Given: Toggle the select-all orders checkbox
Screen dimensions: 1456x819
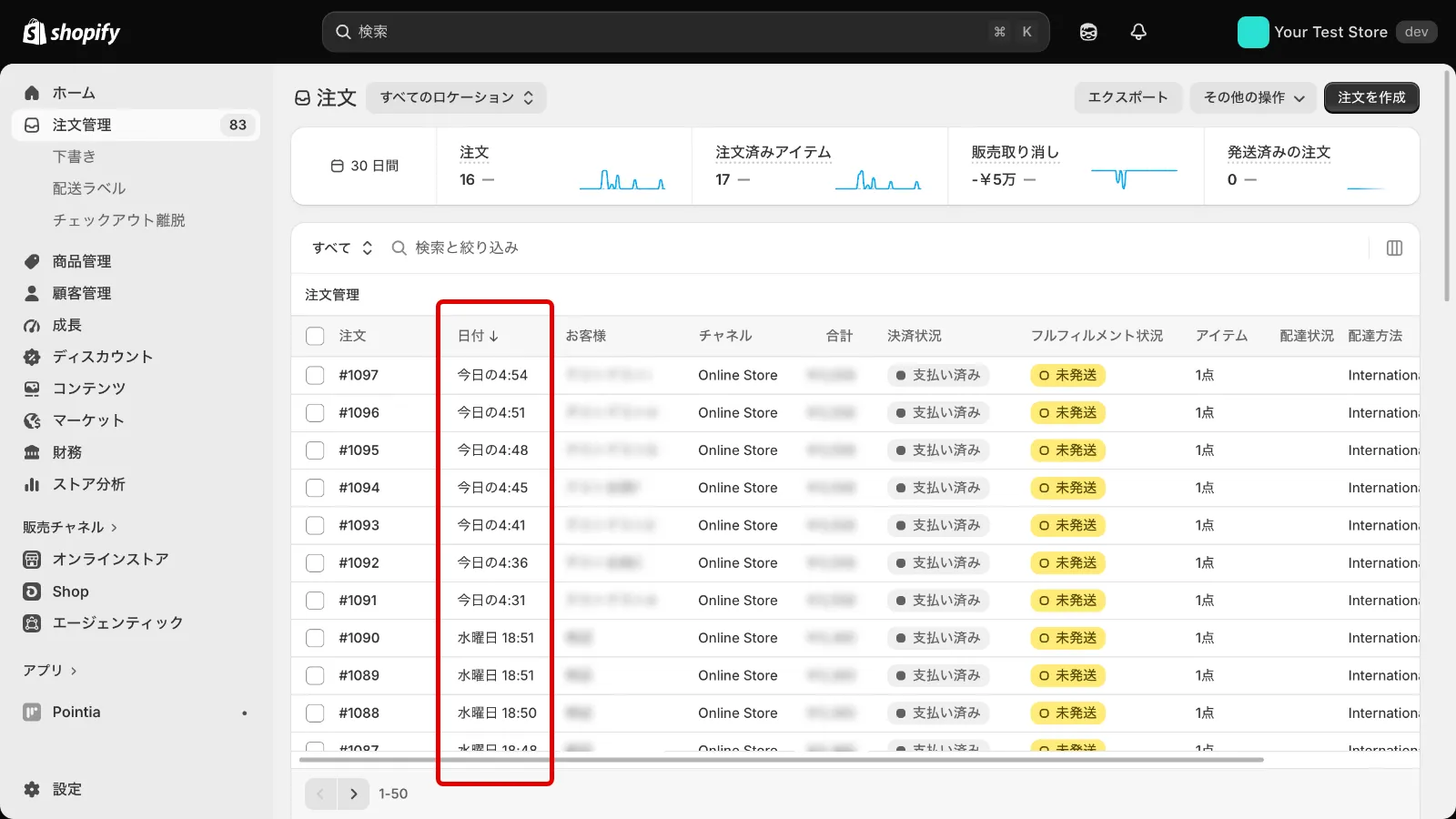Looking at the screenshot, I should coord(315,336).
